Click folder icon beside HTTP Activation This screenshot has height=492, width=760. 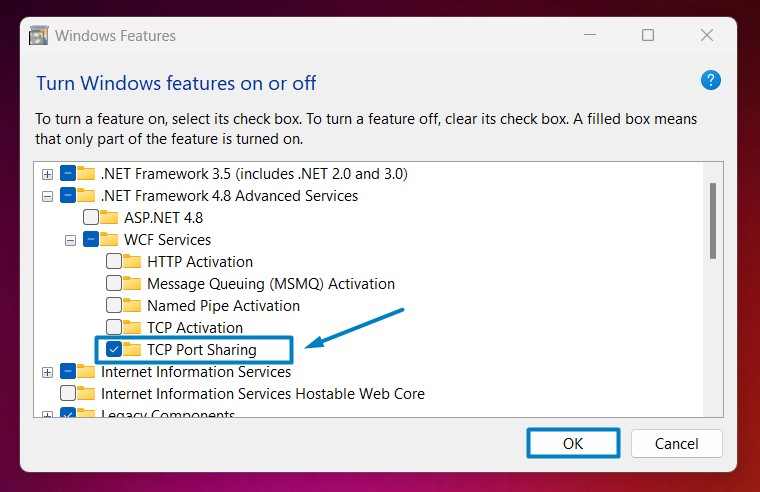pyautogui.click(x=132, y=261)
